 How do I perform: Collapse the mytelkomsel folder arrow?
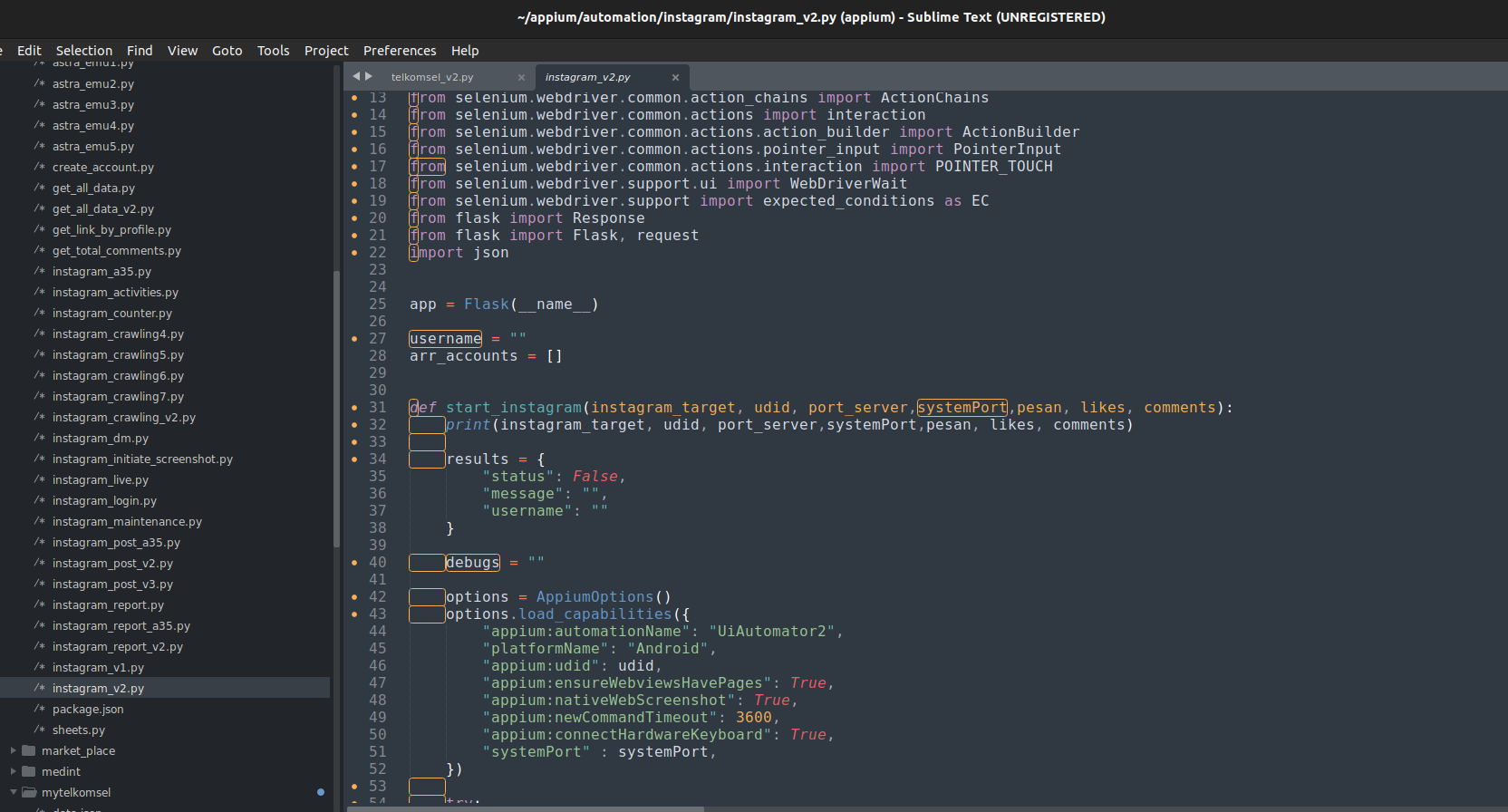click(14, 792)
